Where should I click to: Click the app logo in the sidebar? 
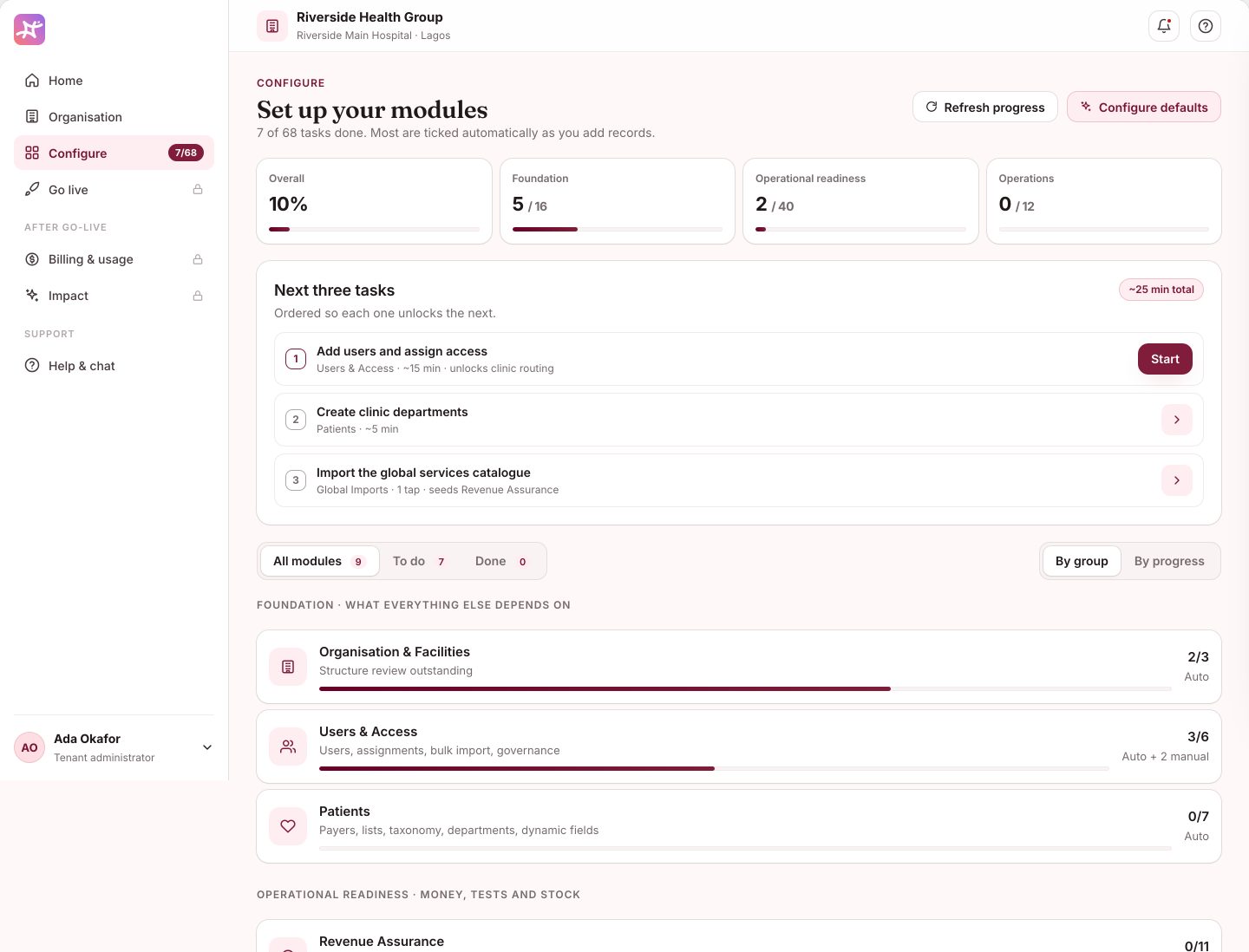[x=29, y=29]
